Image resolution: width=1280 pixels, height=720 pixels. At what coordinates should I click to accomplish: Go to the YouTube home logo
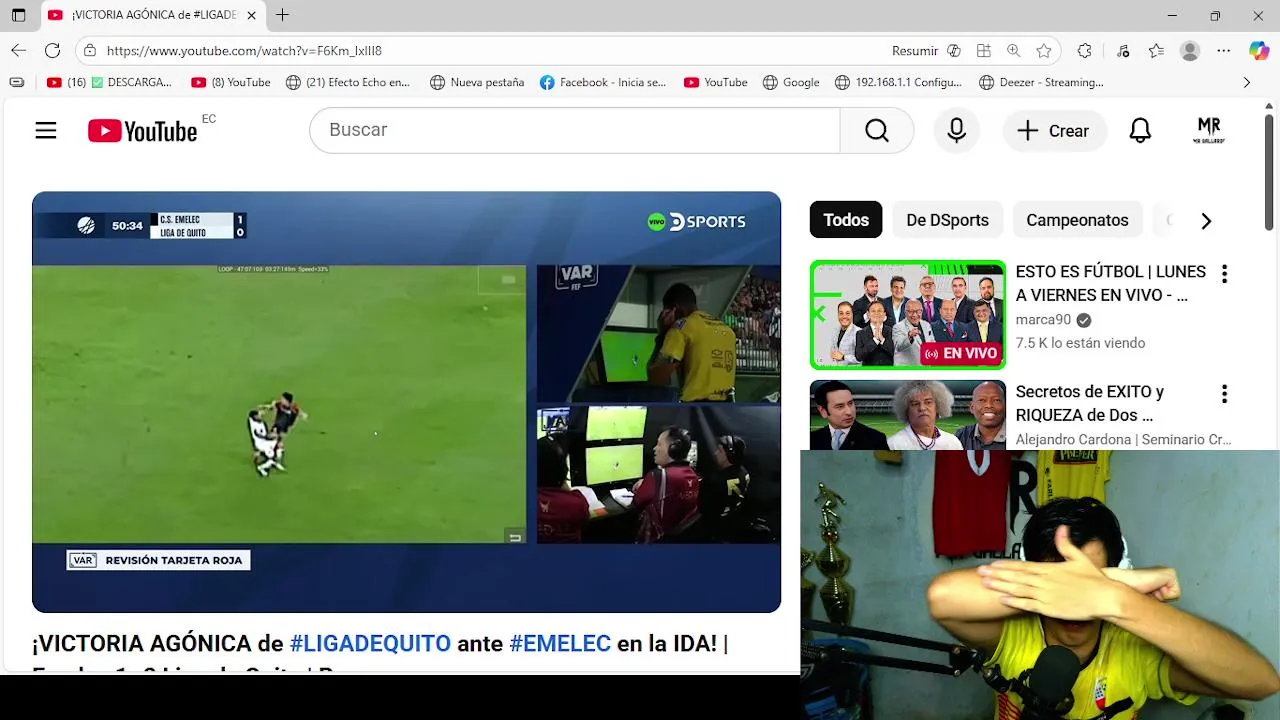pos(142,131)
